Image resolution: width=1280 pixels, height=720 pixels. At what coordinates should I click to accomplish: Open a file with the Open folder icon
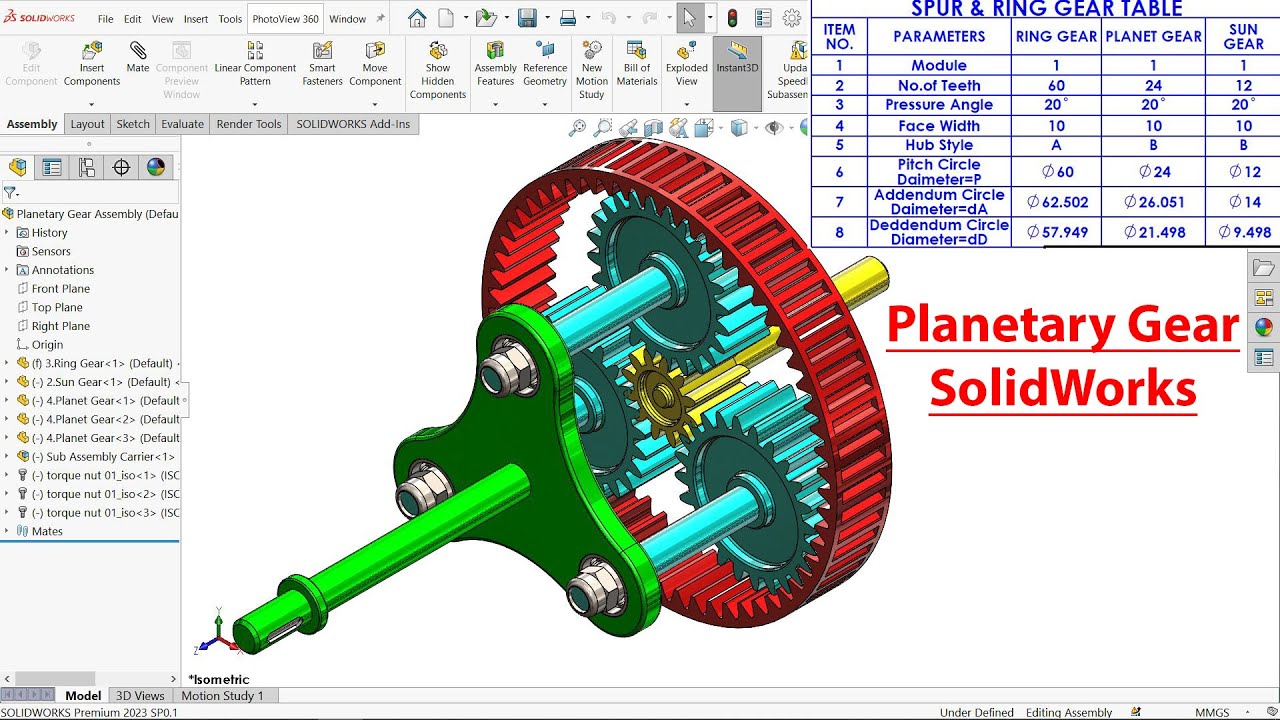pos(486,18)
